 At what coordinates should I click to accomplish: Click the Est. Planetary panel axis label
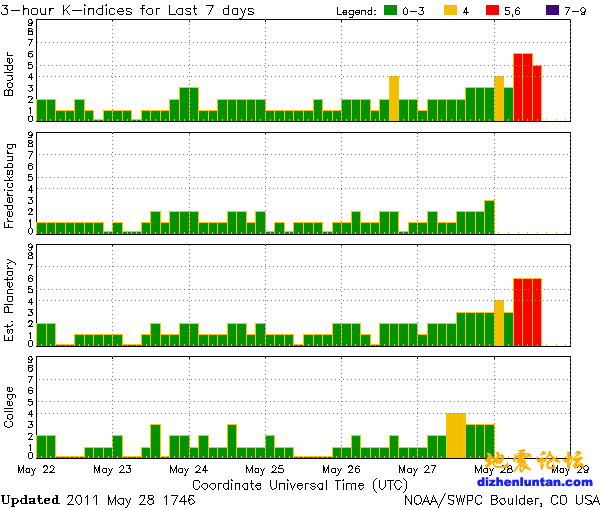pyautogui.click(x=10, y=300)
